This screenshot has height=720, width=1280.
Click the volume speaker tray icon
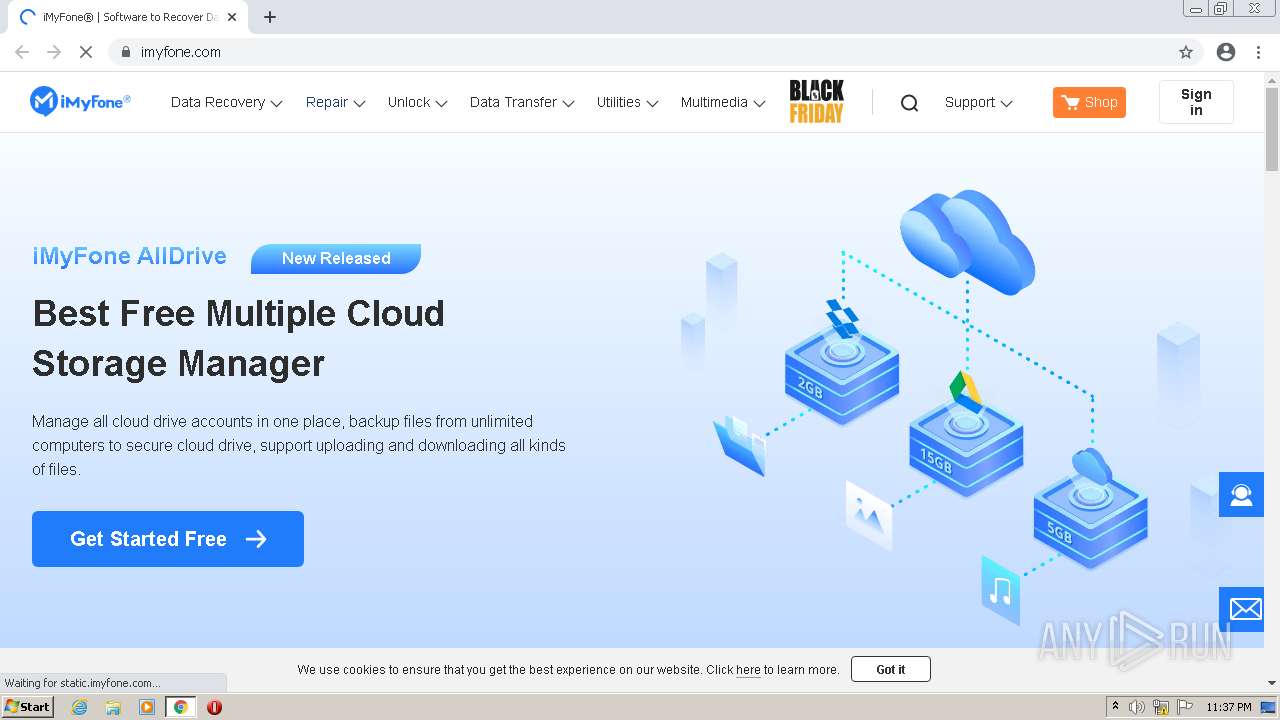click(1137, 707)
